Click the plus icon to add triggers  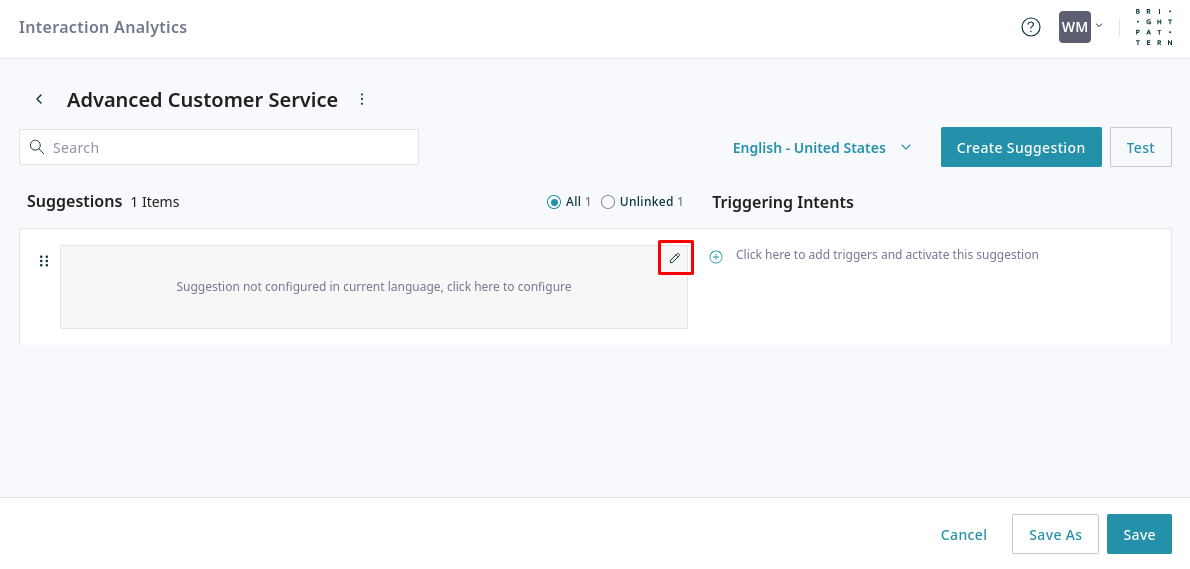[716, 257]
